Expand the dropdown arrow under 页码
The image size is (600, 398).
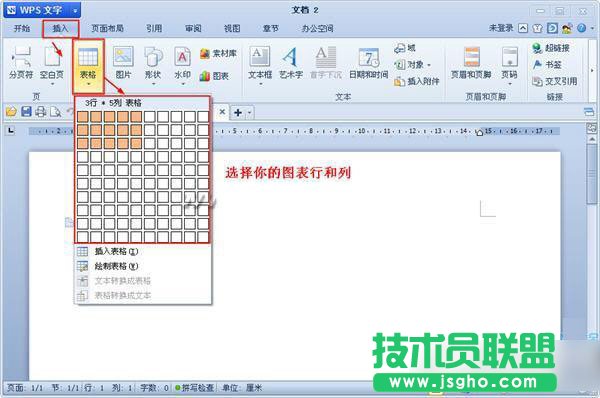pyautogui.click(x=510, y=84)
